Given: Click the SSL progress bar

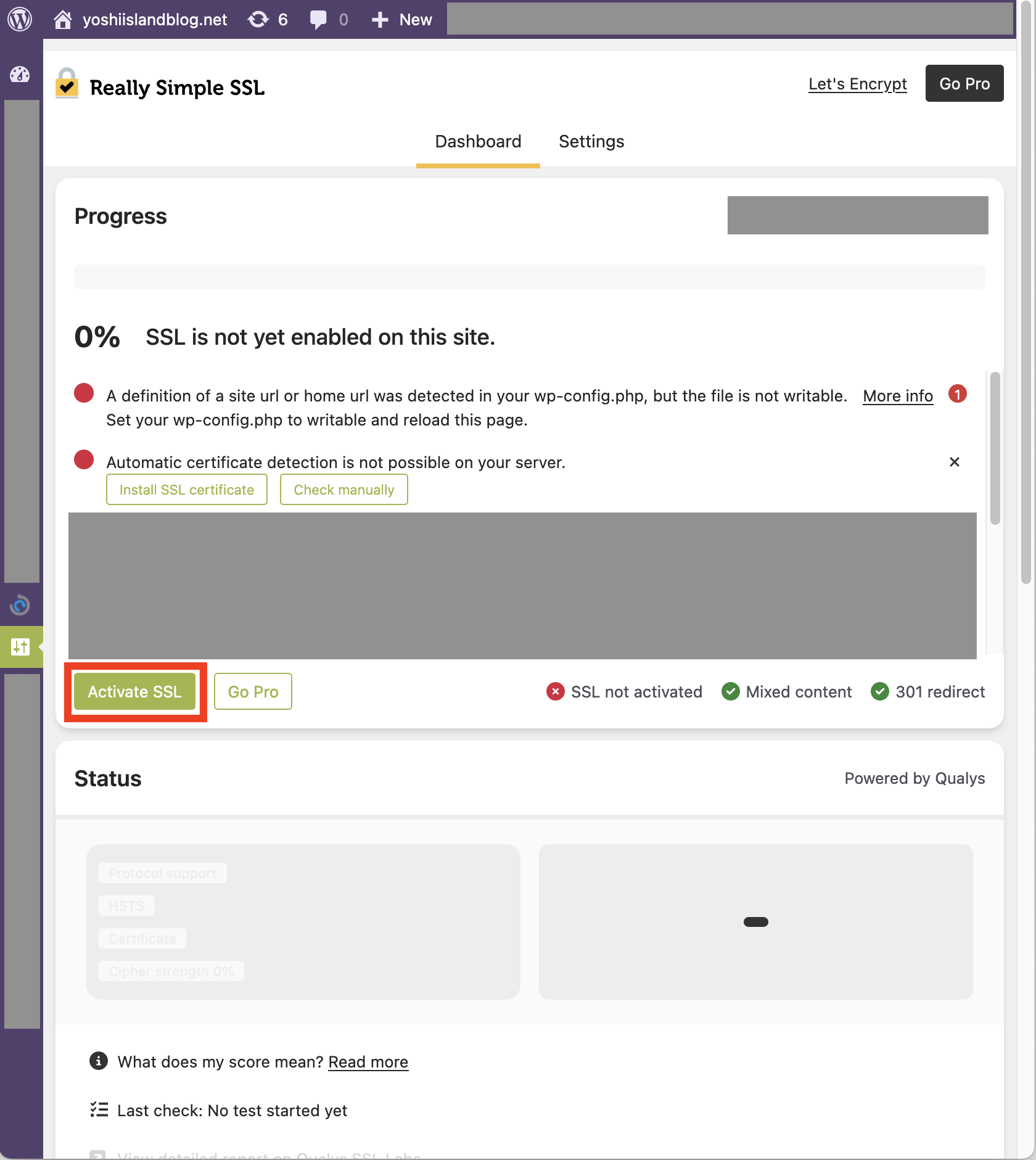Looking at the screenshot, I should [x=530, y=277].
